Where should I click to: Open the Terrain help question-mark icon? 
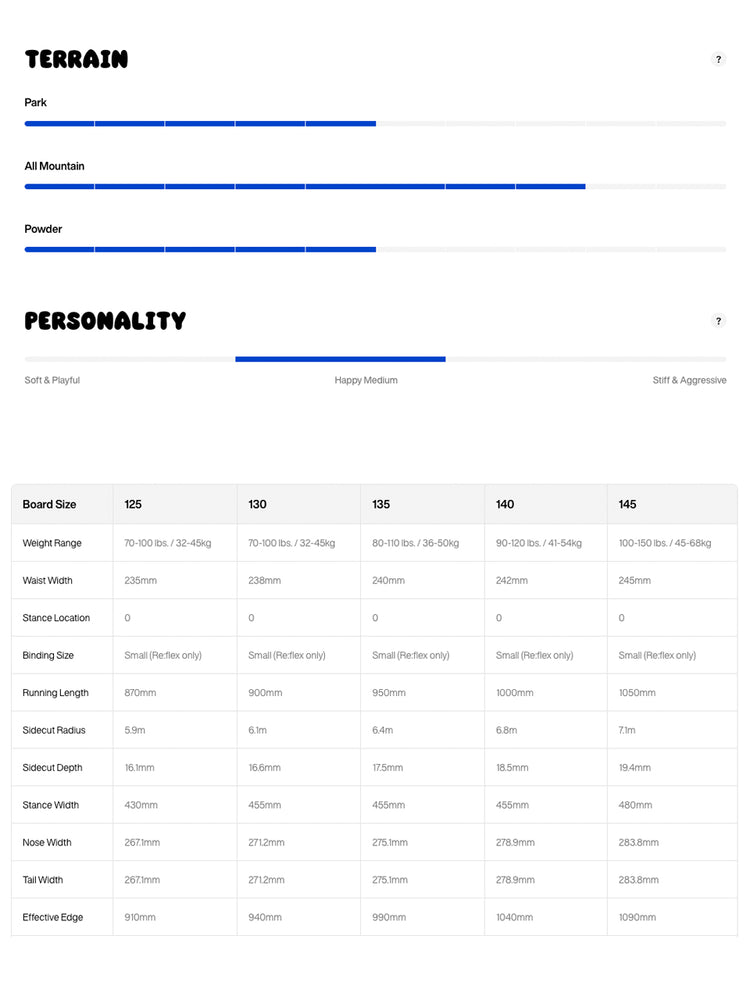718,59
